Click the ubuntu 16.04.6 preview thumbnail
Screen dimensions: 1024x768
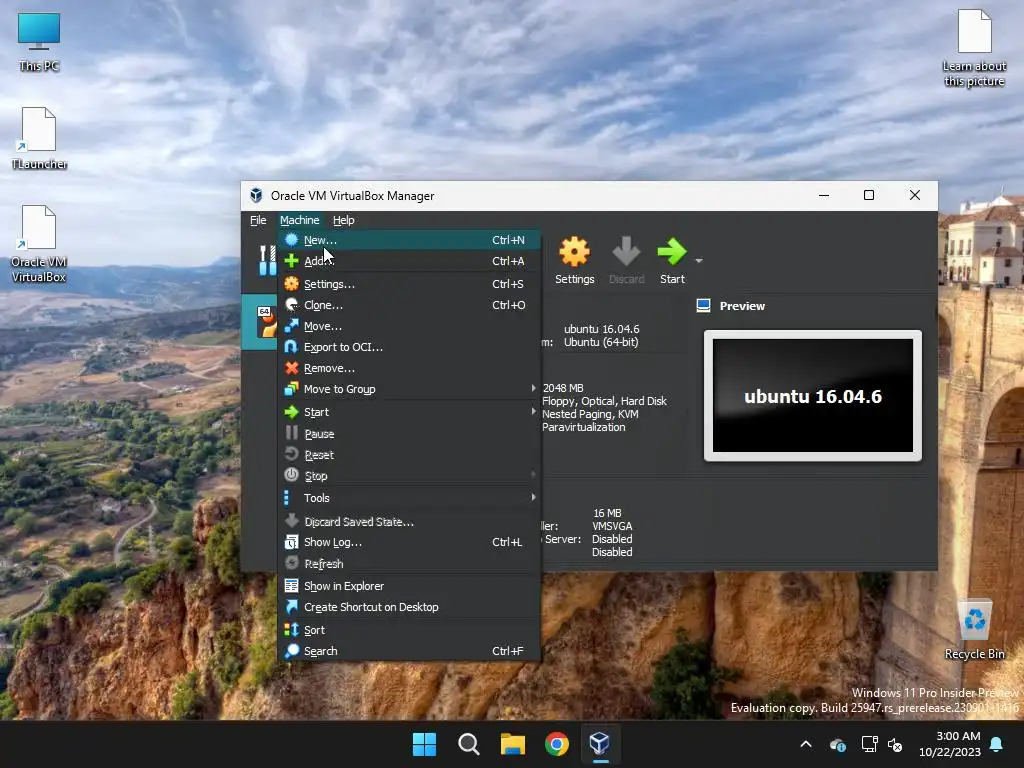pyautogui.click(x=812, y=395)
